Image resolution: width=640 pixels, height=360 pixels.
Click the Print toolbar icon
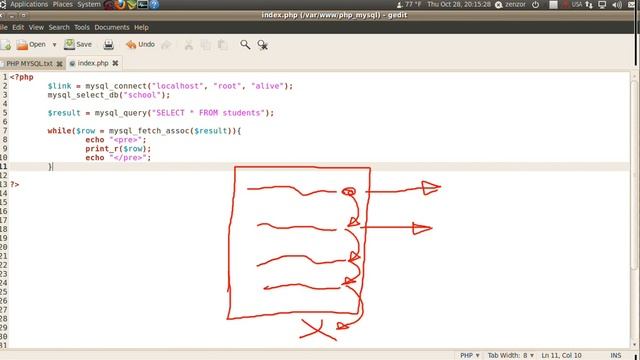[x=109, y=44]
